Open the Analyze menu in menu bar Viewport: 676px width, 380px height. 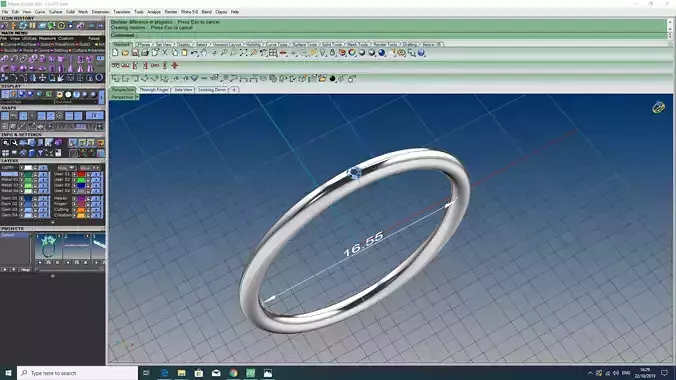pyautogui.click(x=154, y=12)
